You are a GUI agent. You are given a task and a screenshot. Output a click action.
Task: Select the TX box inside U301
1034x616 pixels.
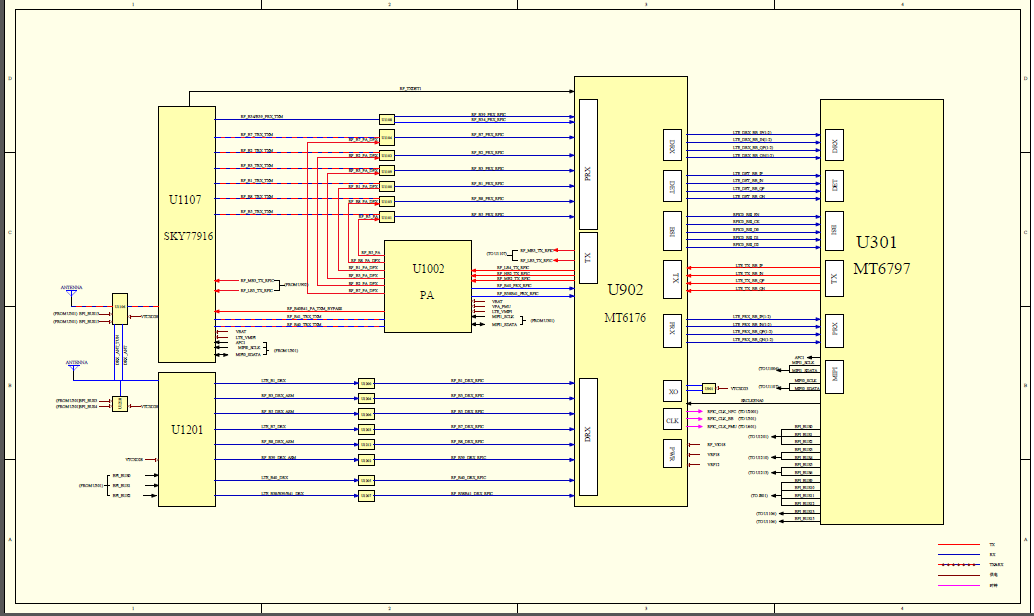[834, 278]
